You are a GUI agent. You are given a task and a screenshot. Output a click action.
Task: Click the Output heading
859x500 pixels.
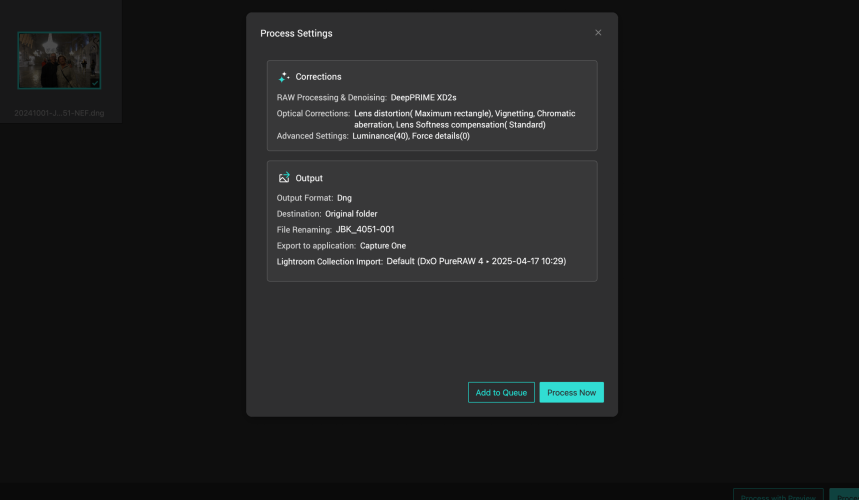coord(309,178)
